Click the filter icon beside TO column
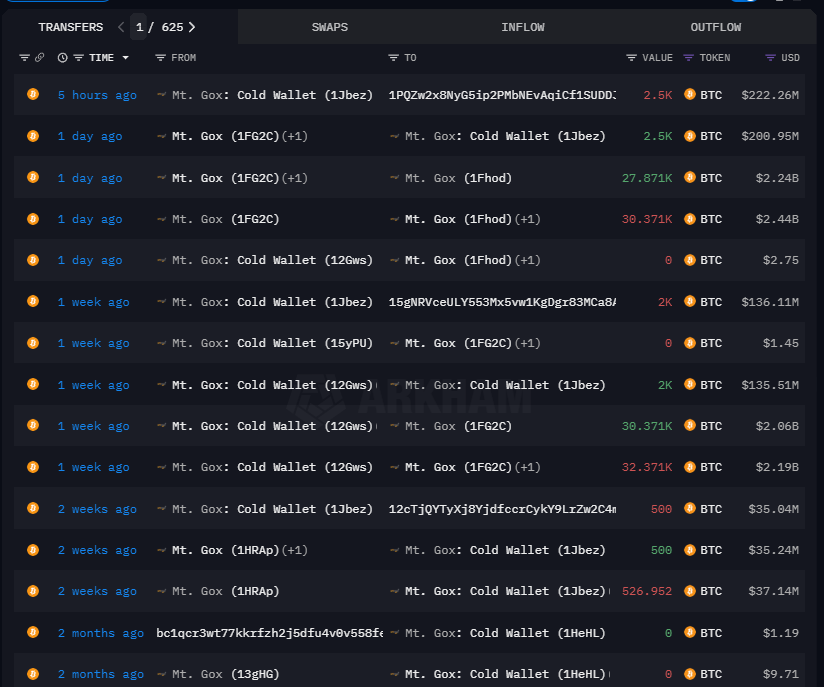This screenshot has height=687, width=824. [x=394, y=58]
